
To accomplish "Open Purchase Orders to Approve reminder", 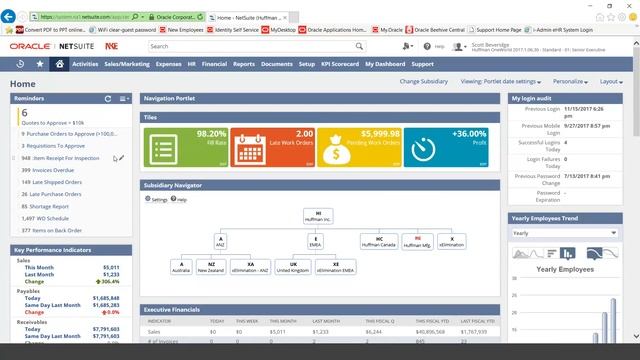I will point(69,134).
